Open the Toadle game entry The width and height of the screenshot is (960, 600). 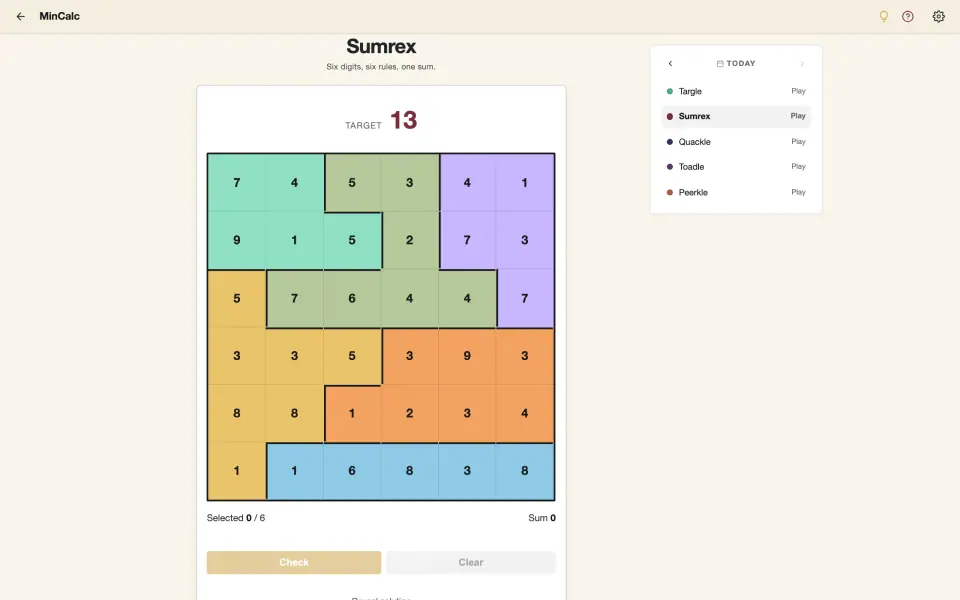tap(736, 167)
